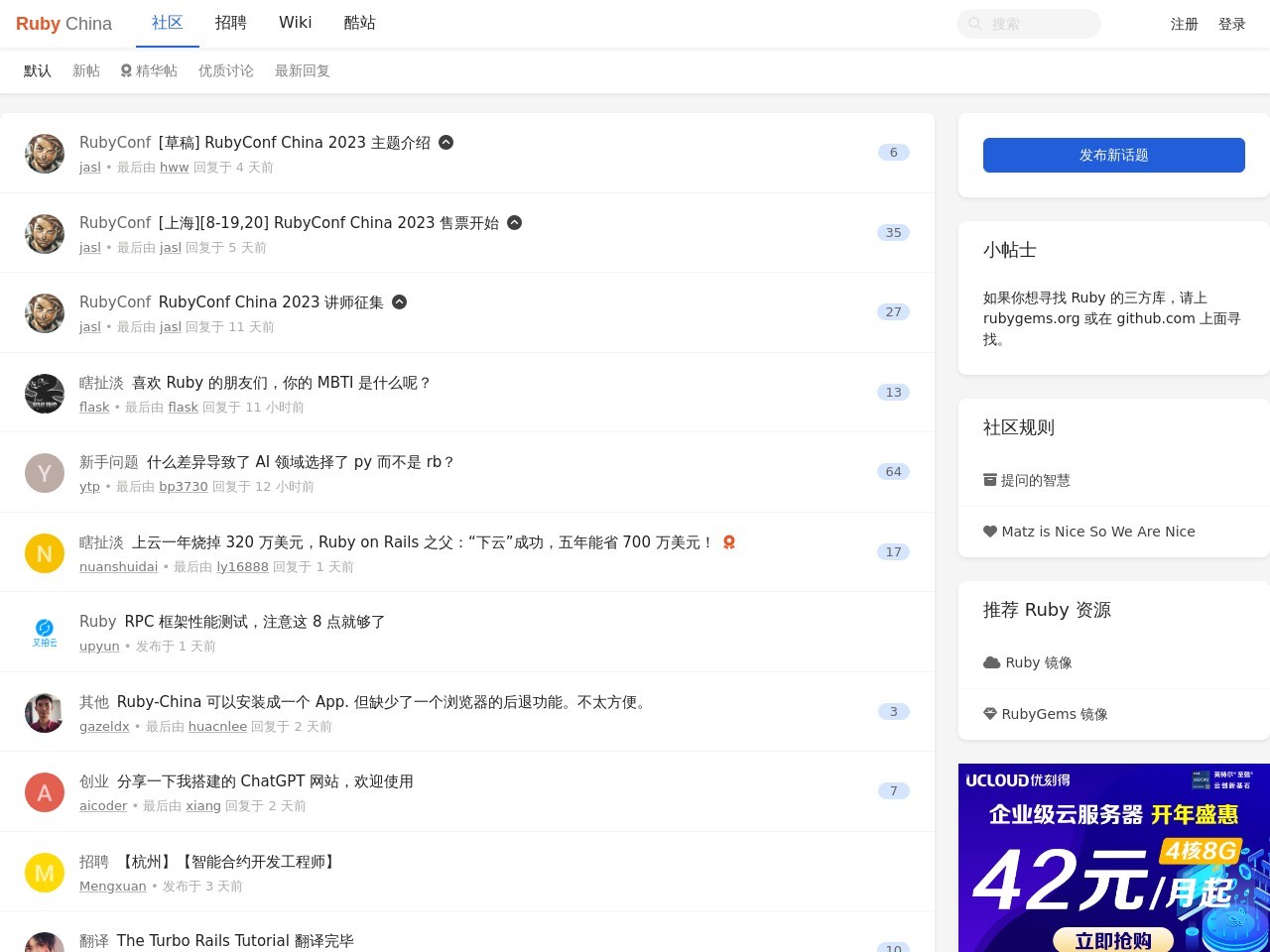
Task: Click the medal icon beside 精华帖
Action: point(125,70)
